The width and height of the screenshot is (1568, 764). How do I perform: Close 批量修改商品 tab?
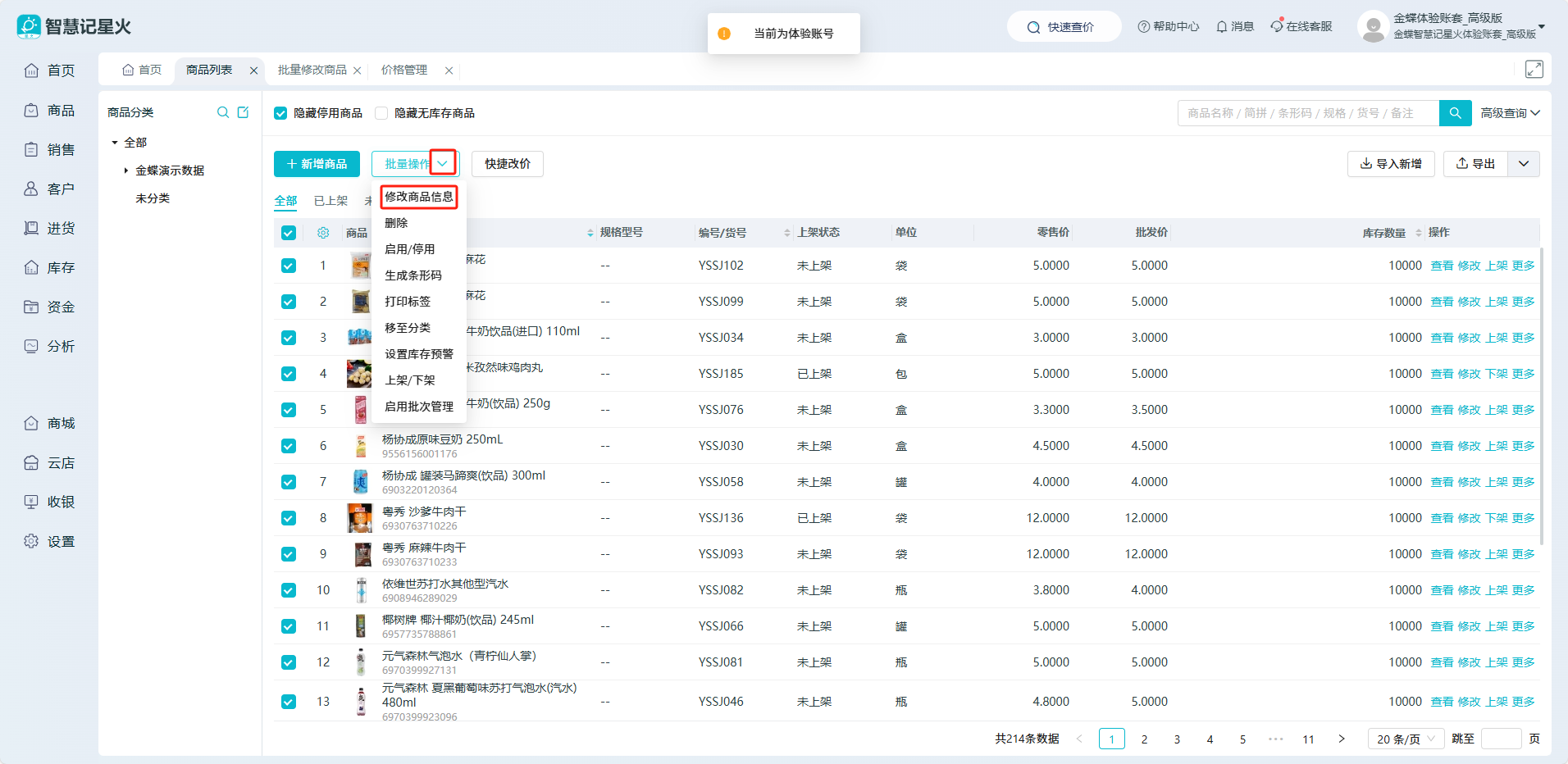357,70
